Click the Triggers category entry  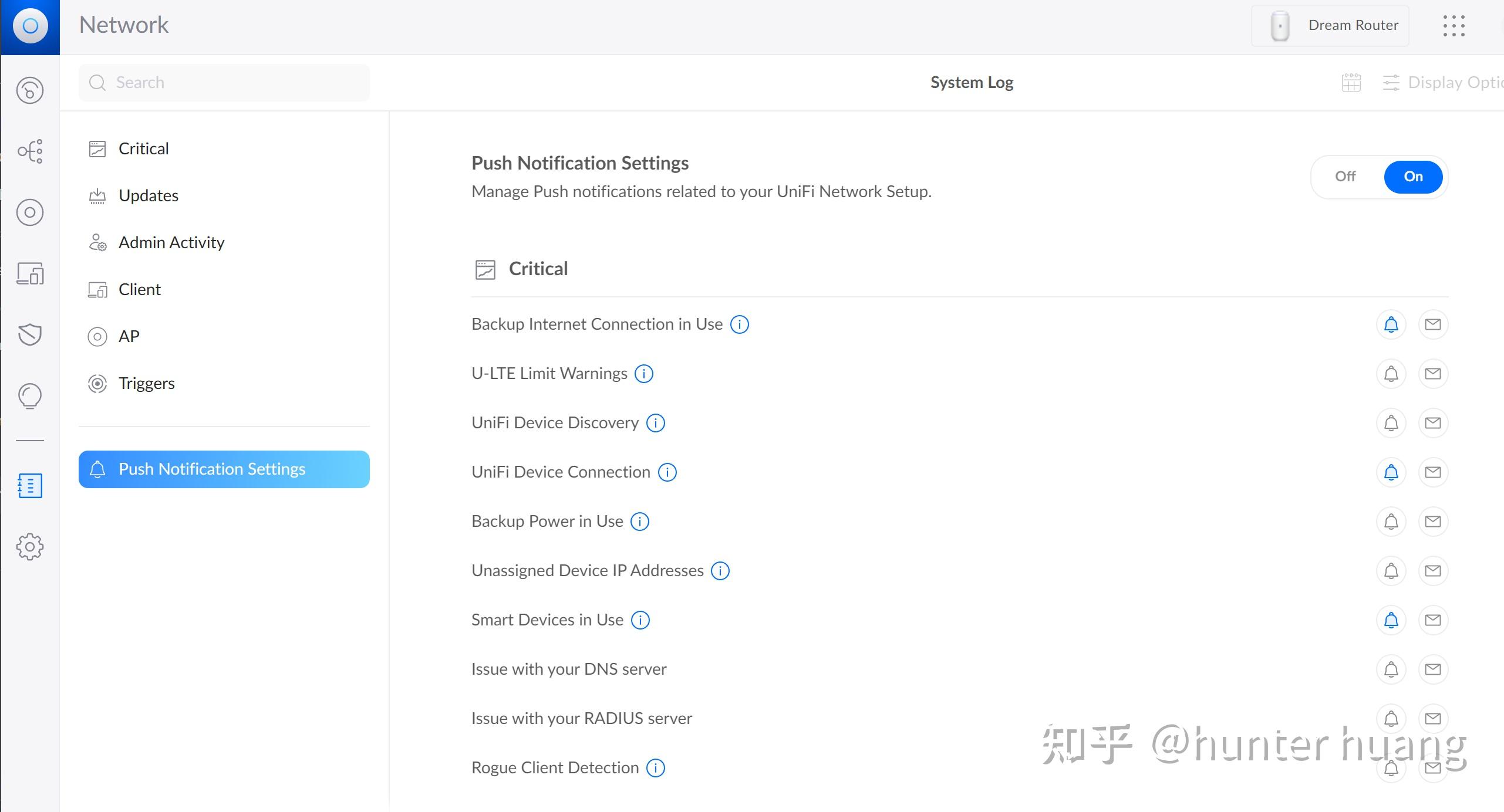click(147, 383)
